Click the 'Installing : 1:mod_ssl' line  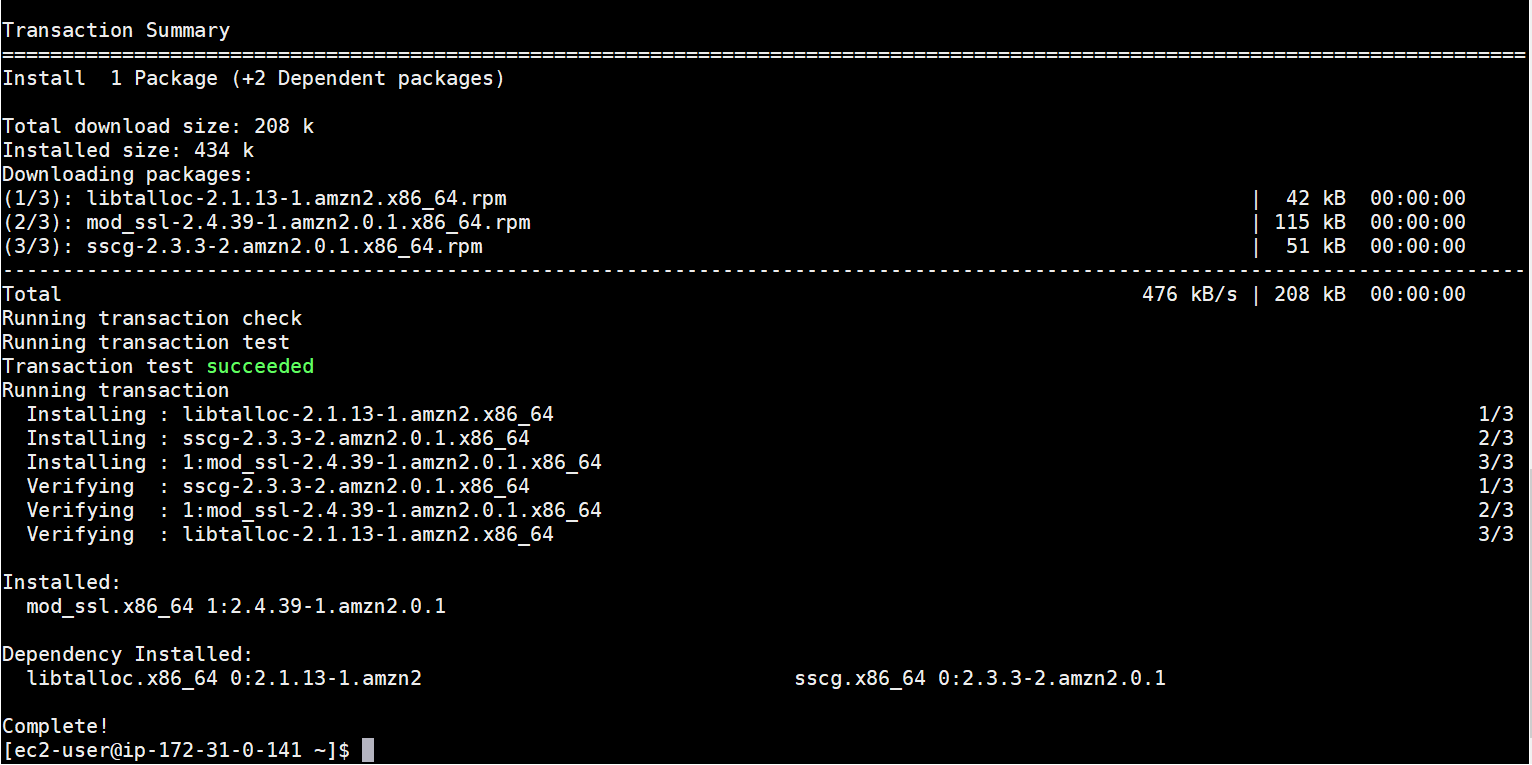coord(314,463)
